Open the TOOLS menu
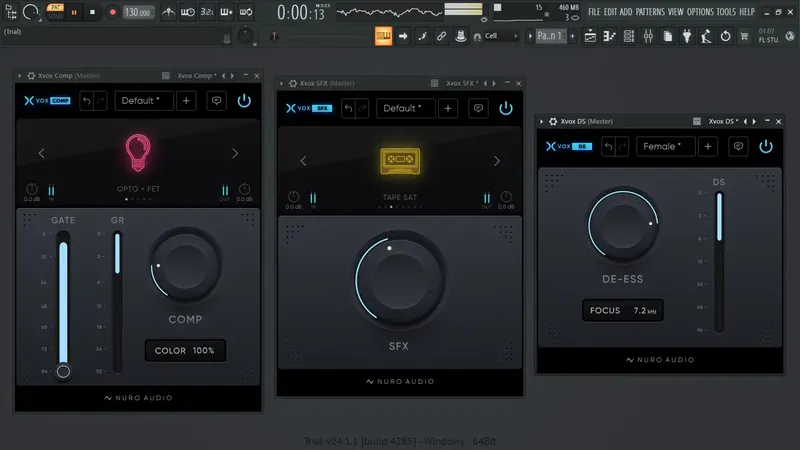 pos(726,12)
